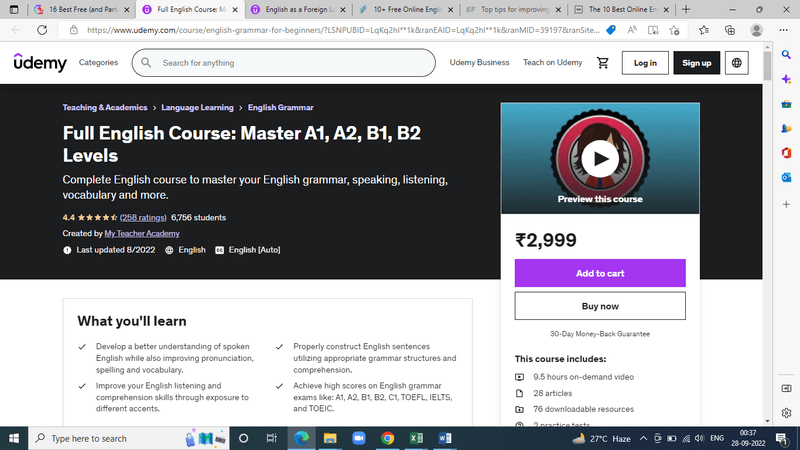This screenshot has width=800, height=450.
Task: Click the Udemy logo
Action: 40,62
